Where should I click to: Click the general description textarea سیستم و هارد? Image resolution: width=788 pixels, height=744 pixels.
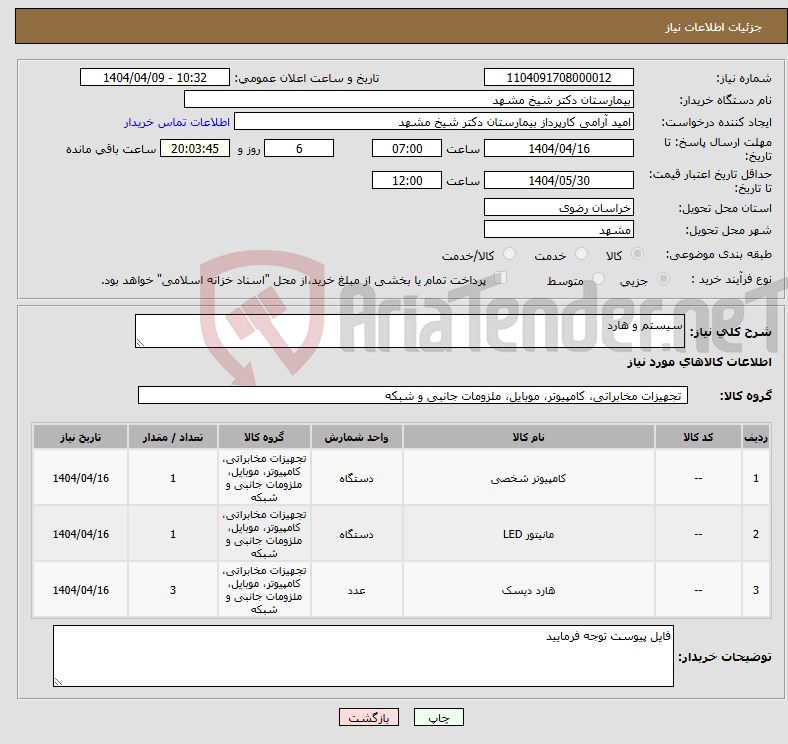[x=410, y=331]
